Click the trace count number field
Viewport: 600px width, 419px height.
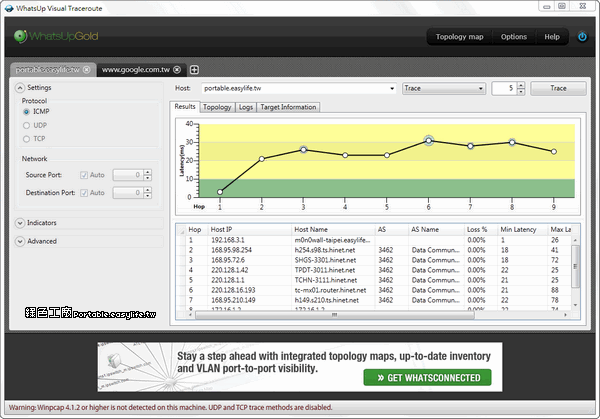[x=504, y=88]
